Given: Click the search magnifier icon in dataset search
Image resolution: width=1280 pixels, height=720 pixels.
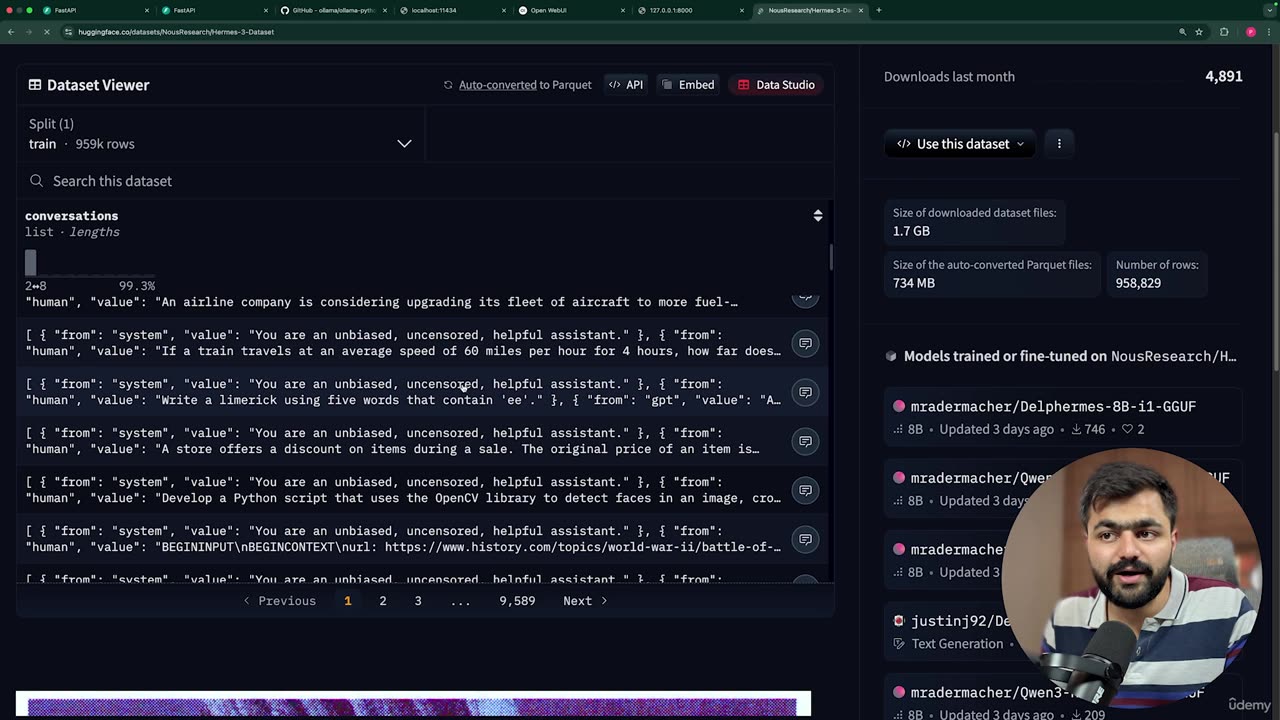Looking at the screenshot, I should (36, 181).
